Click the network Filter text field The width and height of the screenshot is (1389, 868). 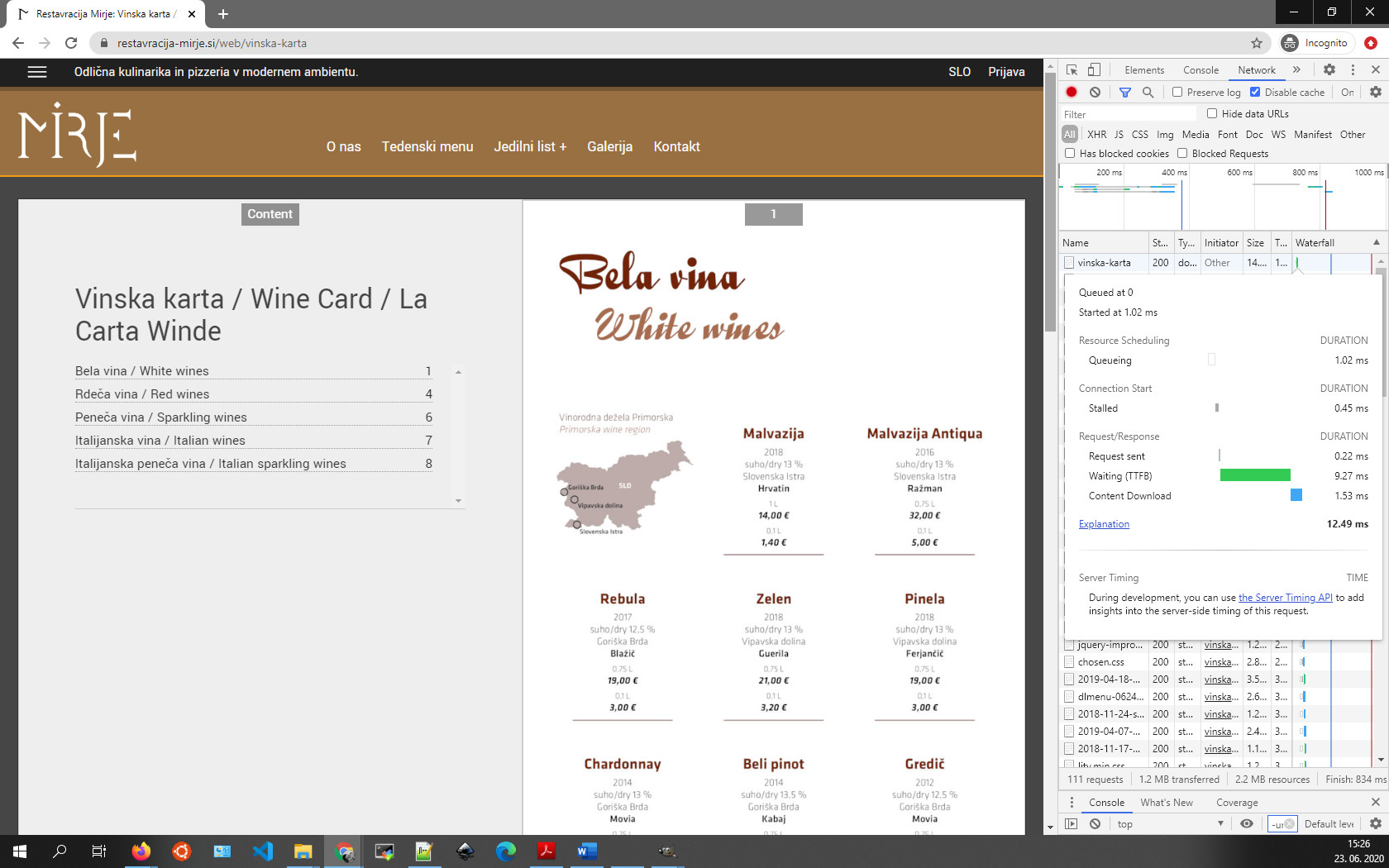(1129, 114)
